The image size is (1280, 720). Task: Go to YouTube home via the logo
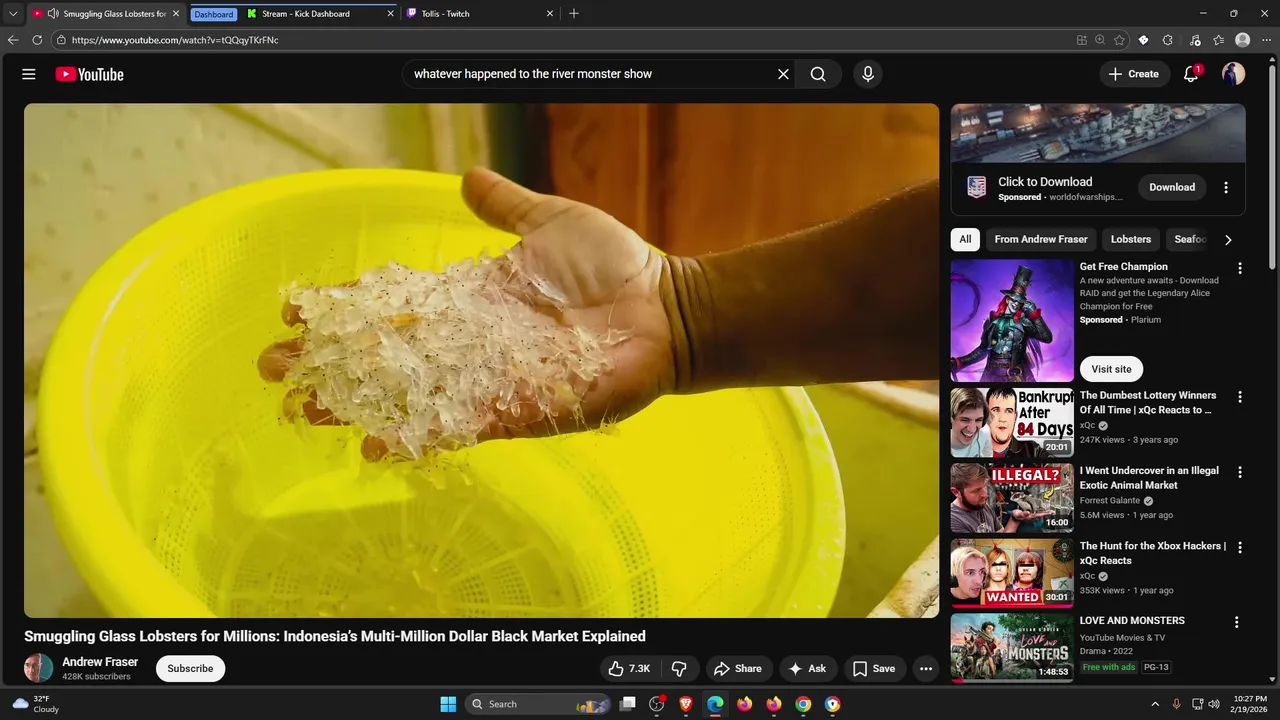click(x=89, y=74)
